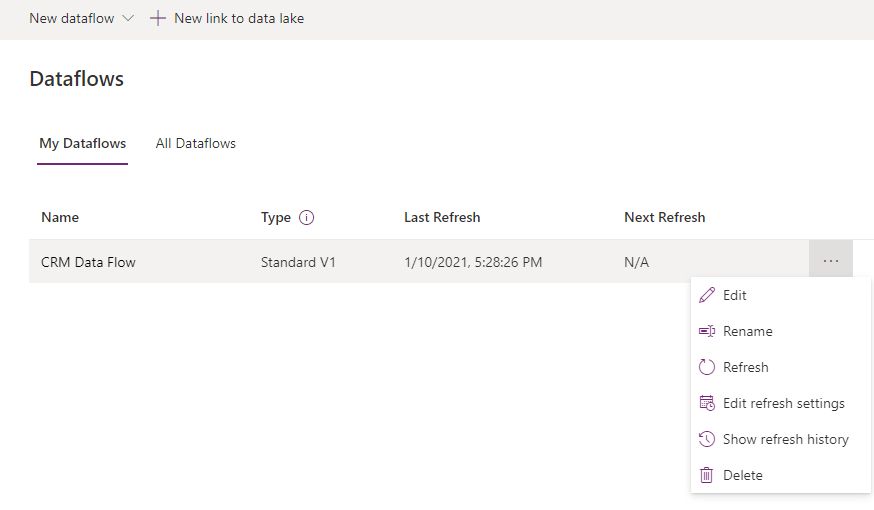Click the trash can Delete icon
The image size is (874, 510).
coord(707,475)
